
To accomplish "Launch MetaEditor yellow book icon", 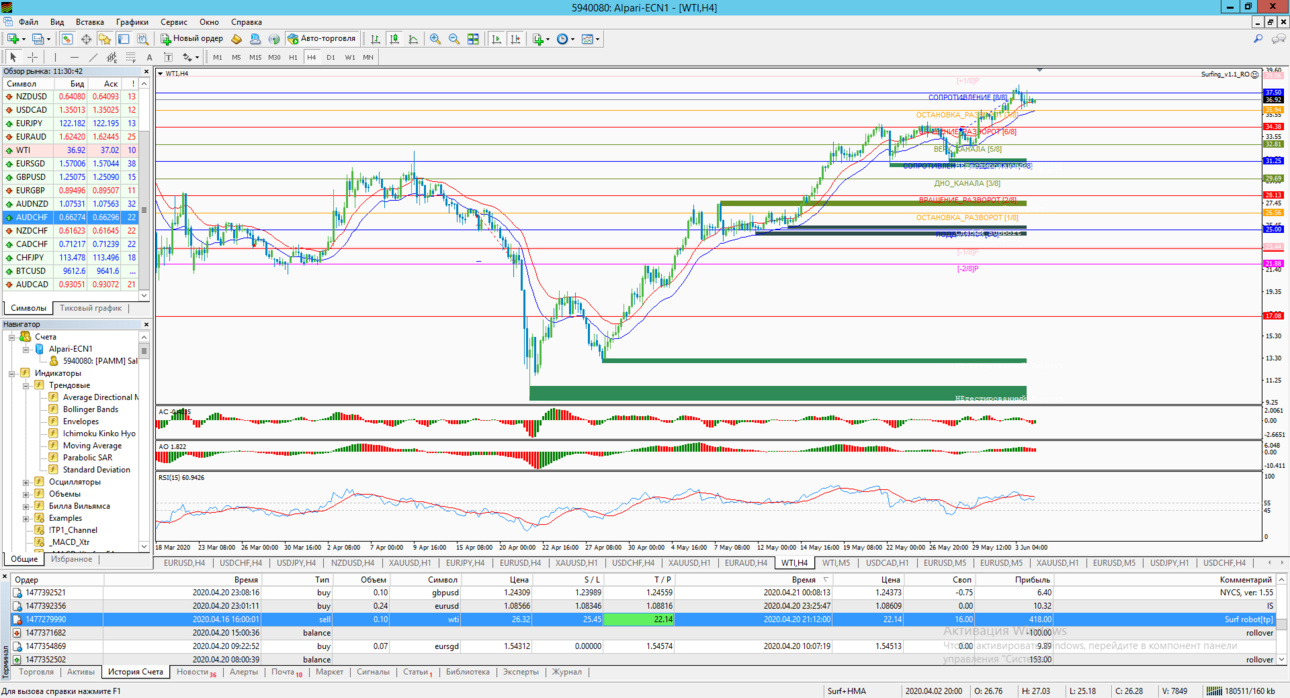I will pos(236,39).
